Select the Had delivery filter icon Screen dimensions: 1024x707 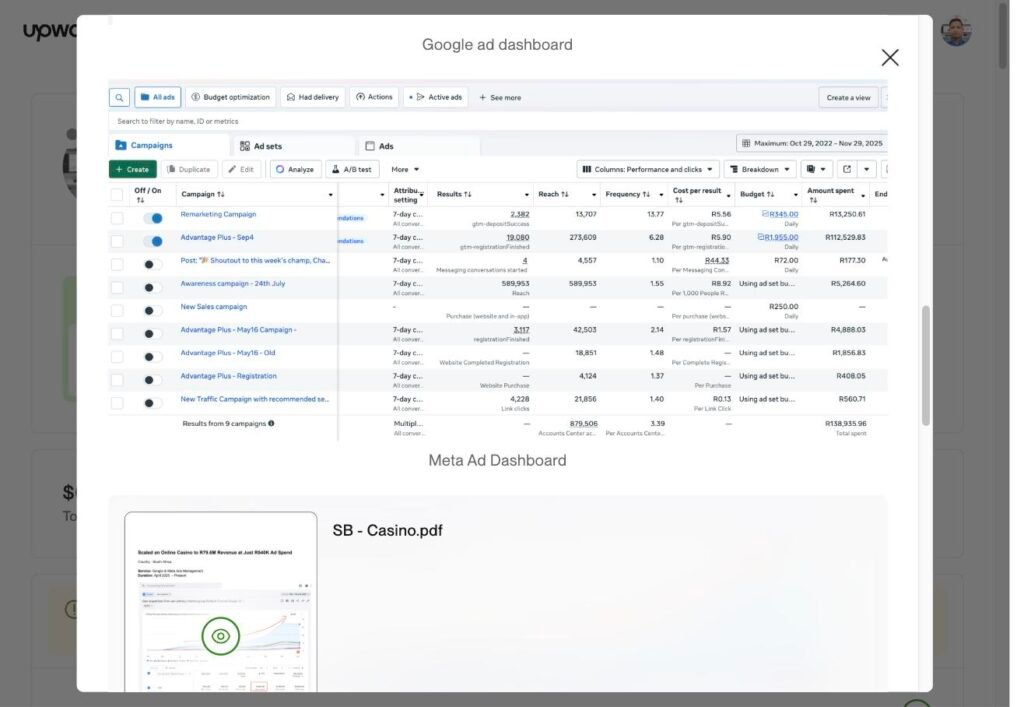[x=289, y=97]
